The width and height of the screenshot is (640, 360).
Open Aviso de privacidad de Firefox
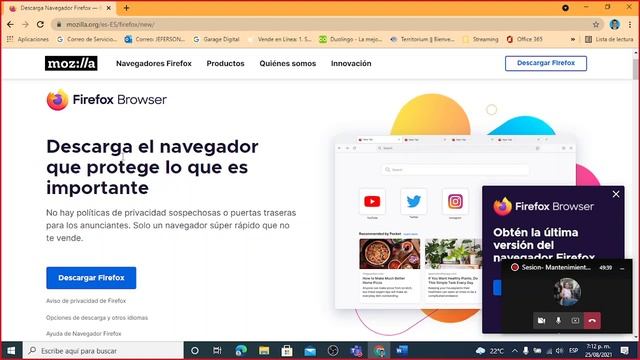pyautogui.click(x=86, y=301)
